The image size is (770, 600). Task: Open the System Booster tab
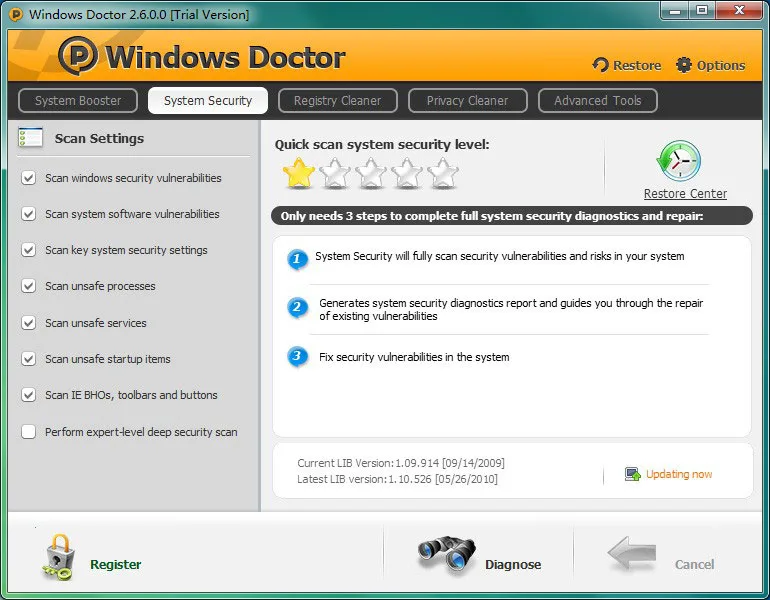78,101
